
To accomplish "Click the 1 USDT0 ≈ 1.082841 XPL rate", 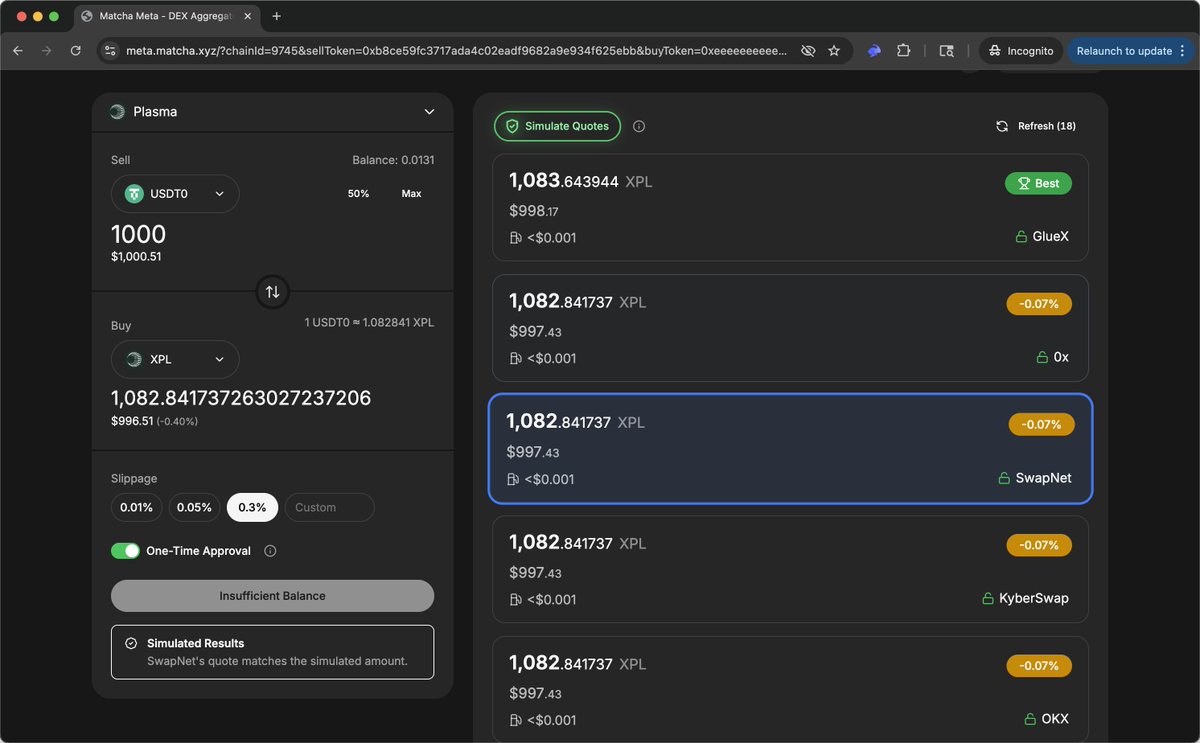I will [369, 323].
